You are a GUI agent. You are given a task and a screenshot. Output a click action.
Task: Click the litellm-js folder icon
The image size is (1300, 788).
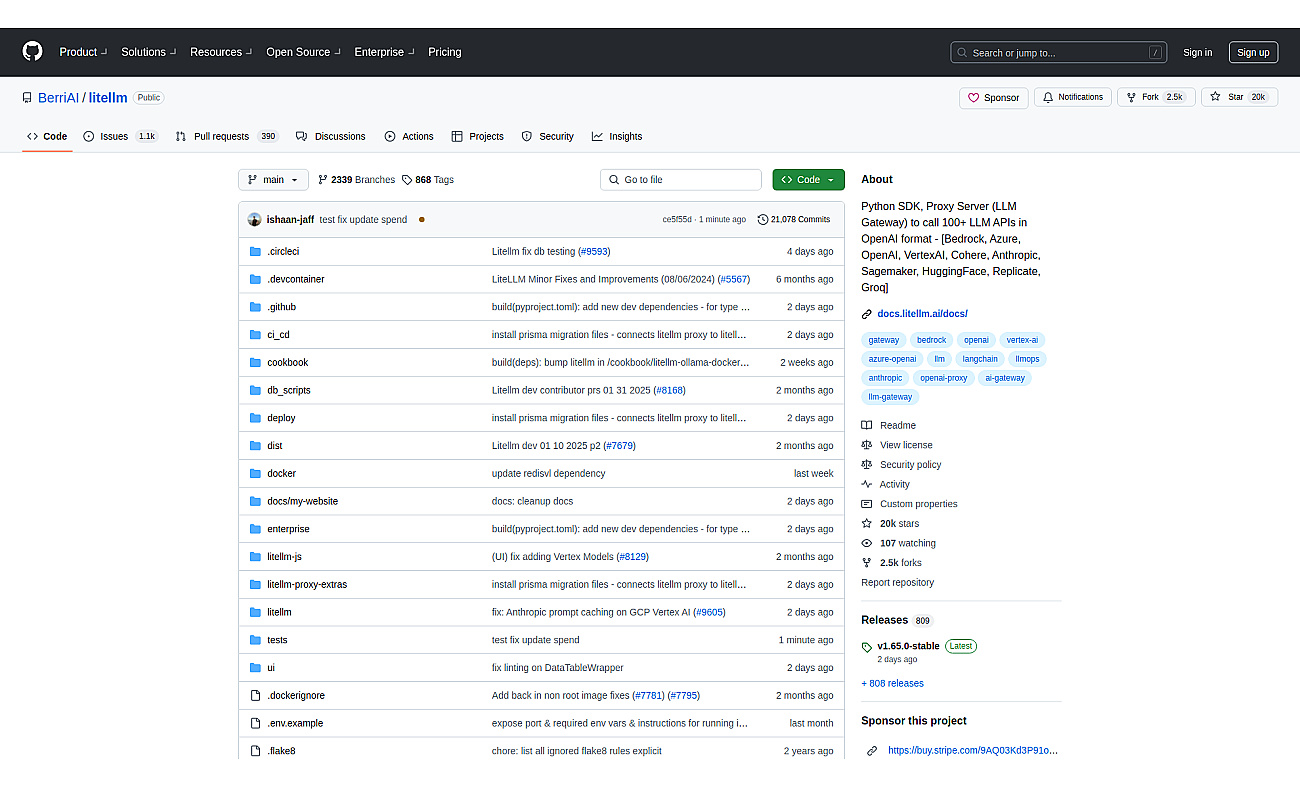coord(255,556)
